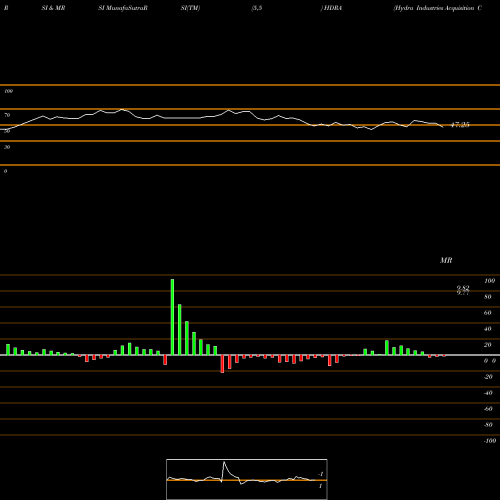The width and height of the screenshot is (500, 500).
Task: Click the spike peak in mini overview chart
Action: (x=224, y=462)
